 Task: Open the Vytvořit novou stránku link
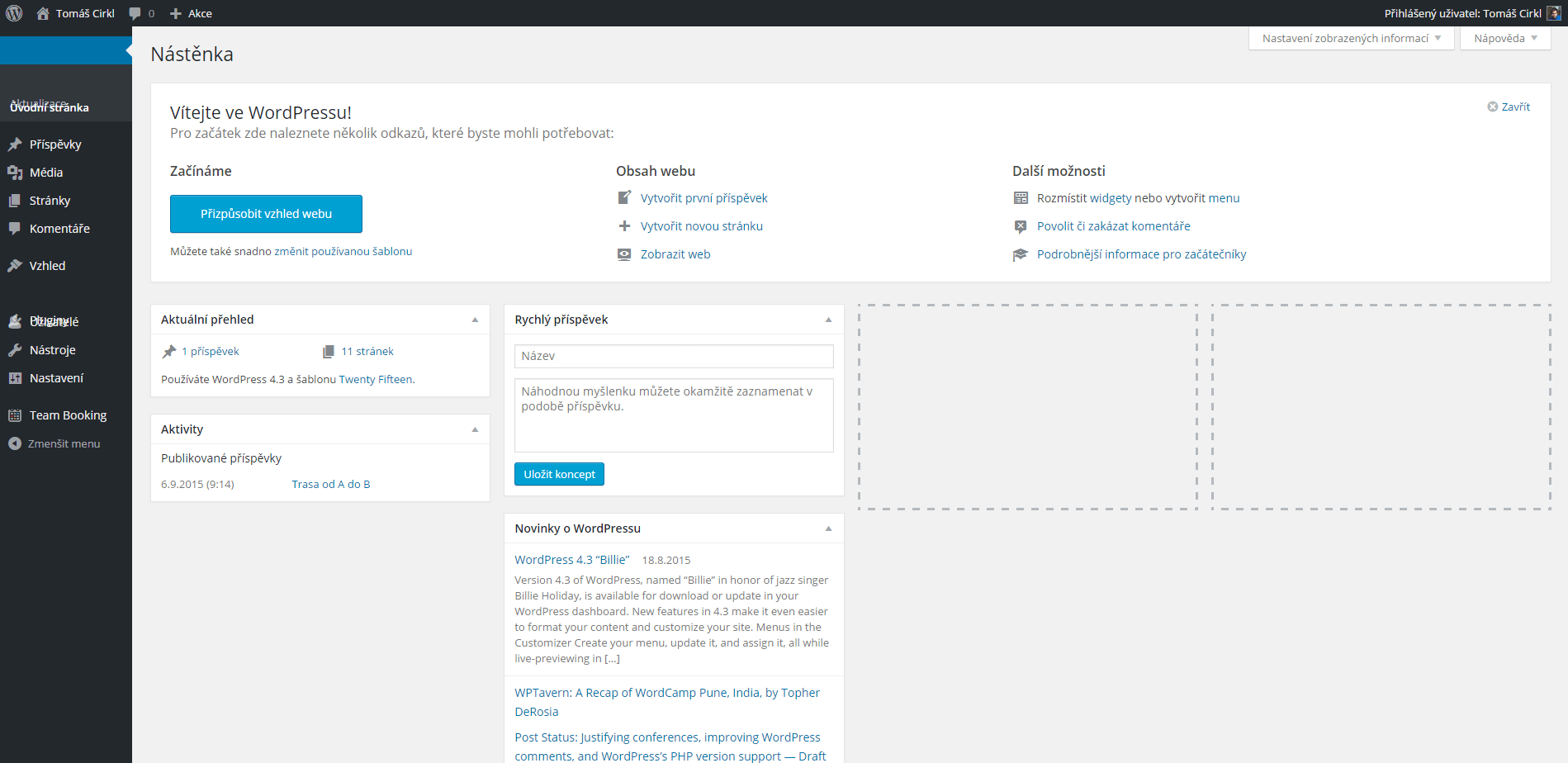[702, 226]
